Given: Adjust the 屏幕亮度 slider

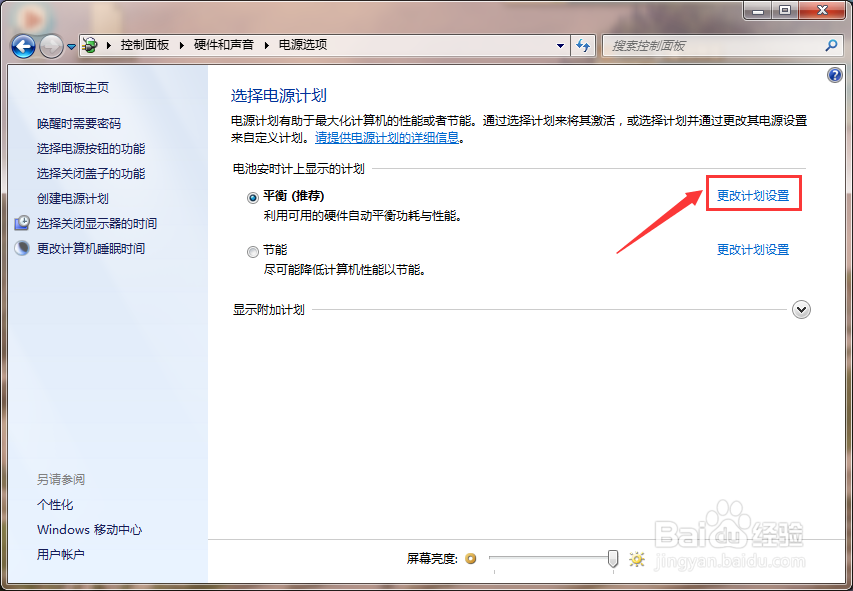Looking at the screenshot, I should (x=612, y=559).
